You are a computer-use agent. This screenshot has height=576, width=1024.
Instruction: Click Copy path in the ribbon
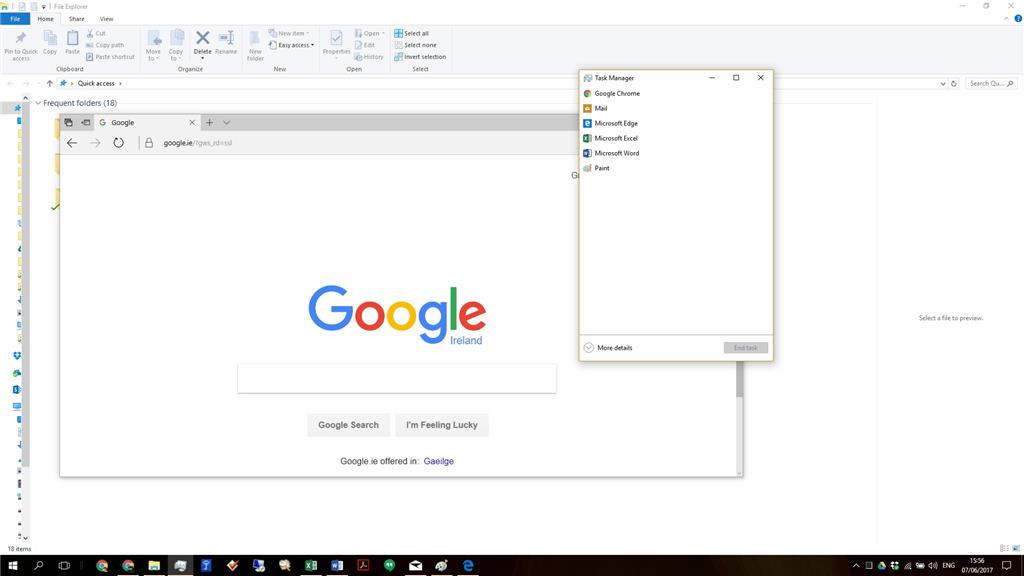(104, 45)
